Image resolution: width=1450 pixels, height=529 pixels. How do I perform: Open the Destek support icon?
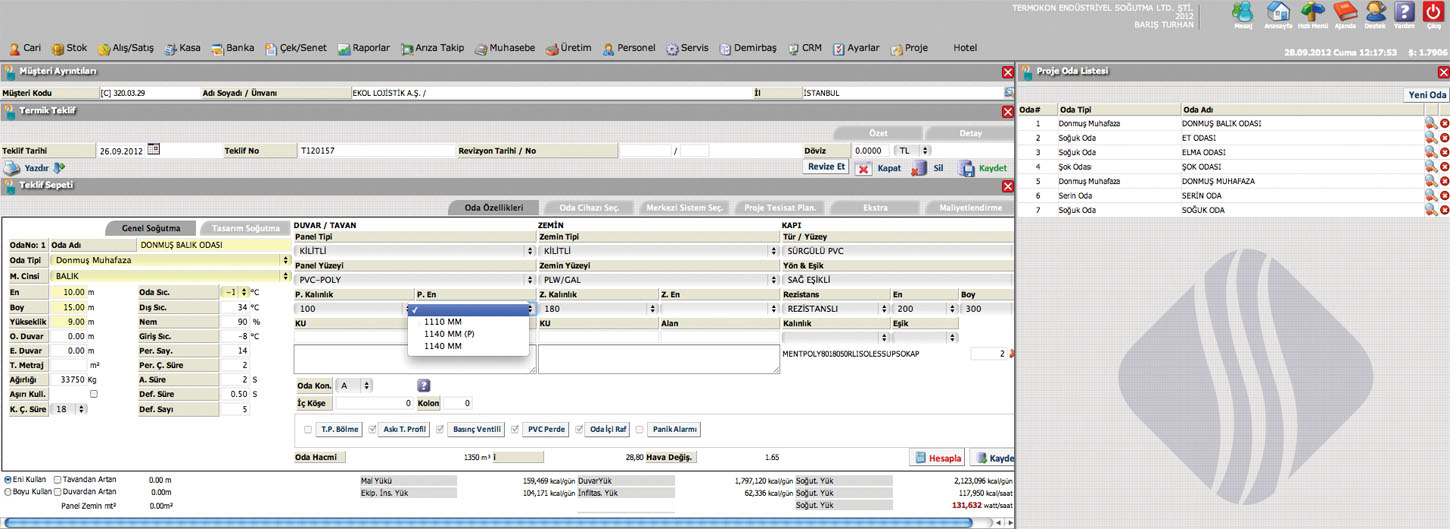[1376, 12]
